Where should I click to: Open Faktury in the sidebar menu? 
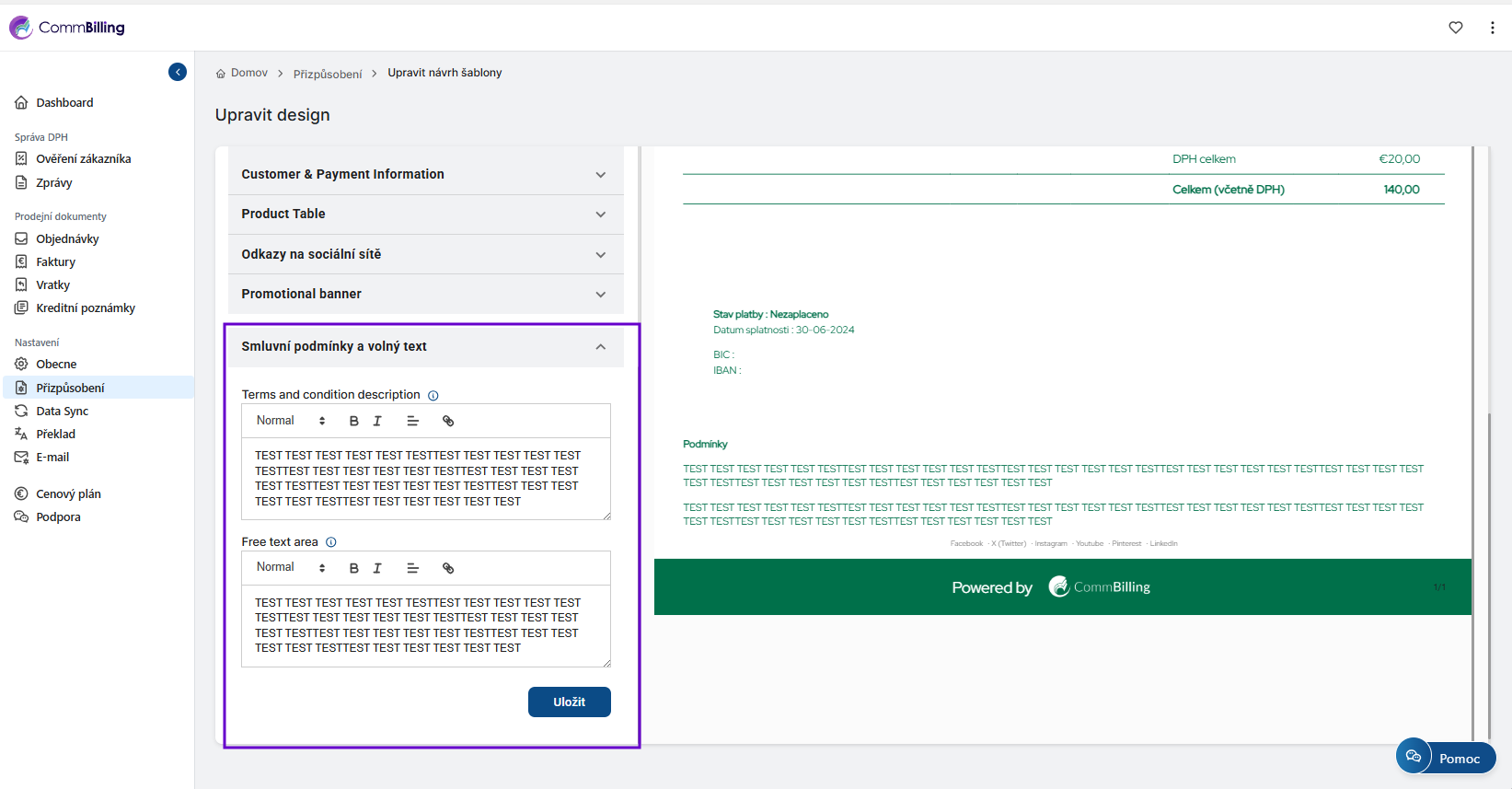coord(56,261)
